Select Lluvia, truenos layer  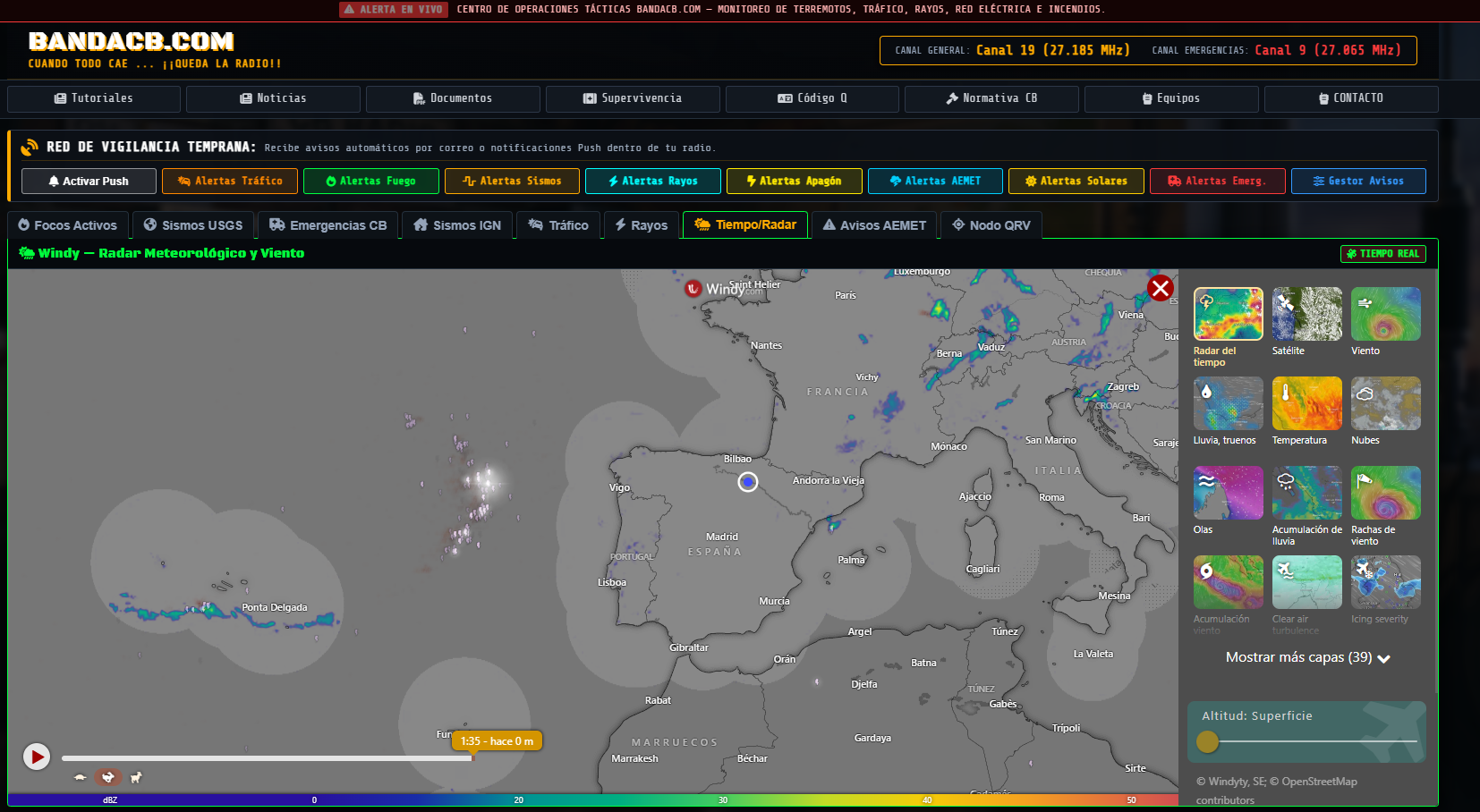coord(1228,403)
